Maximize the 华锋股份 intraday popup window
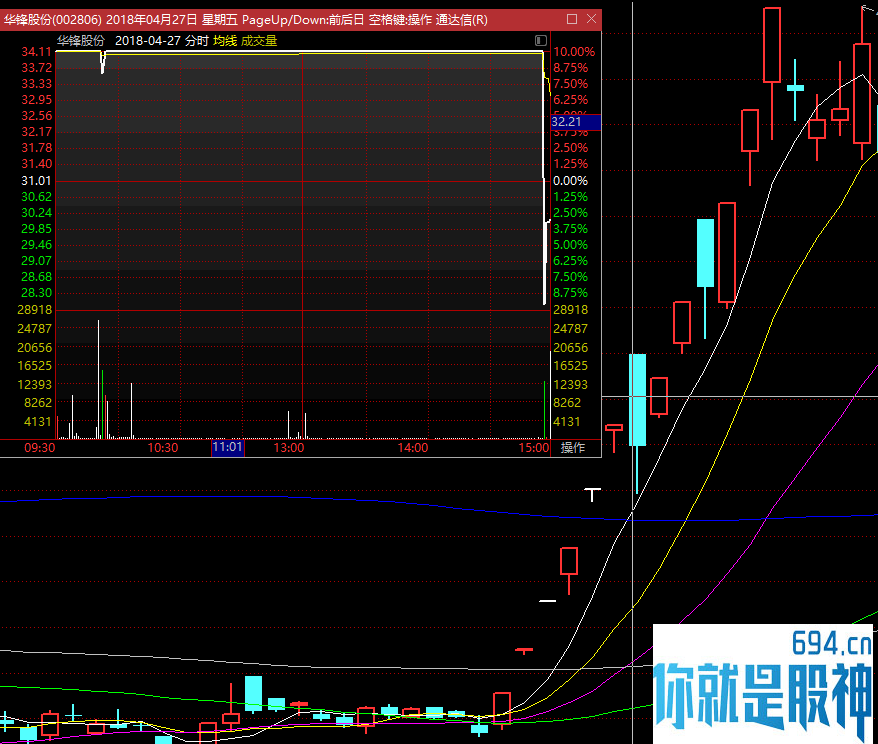878x744 pixels. 572,19
